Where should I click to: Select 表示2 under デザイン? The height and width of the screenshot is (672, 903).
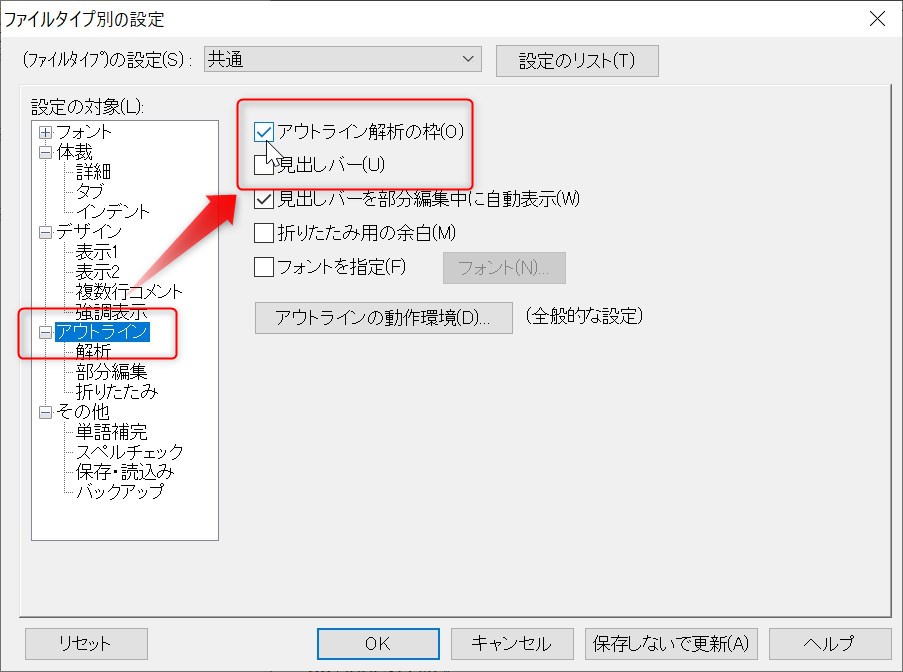pyautogui.click(x=97, y=272)
